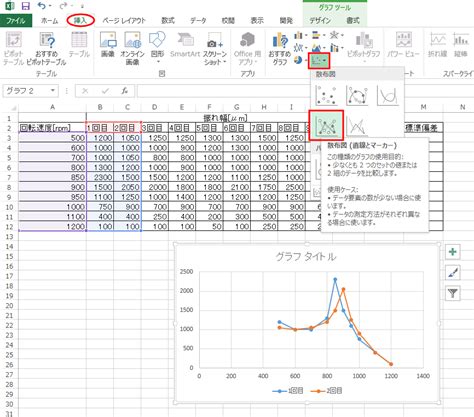Viewport: 474px width, 417px height.
Task: Select column A header
Action: tap(52, 107)
